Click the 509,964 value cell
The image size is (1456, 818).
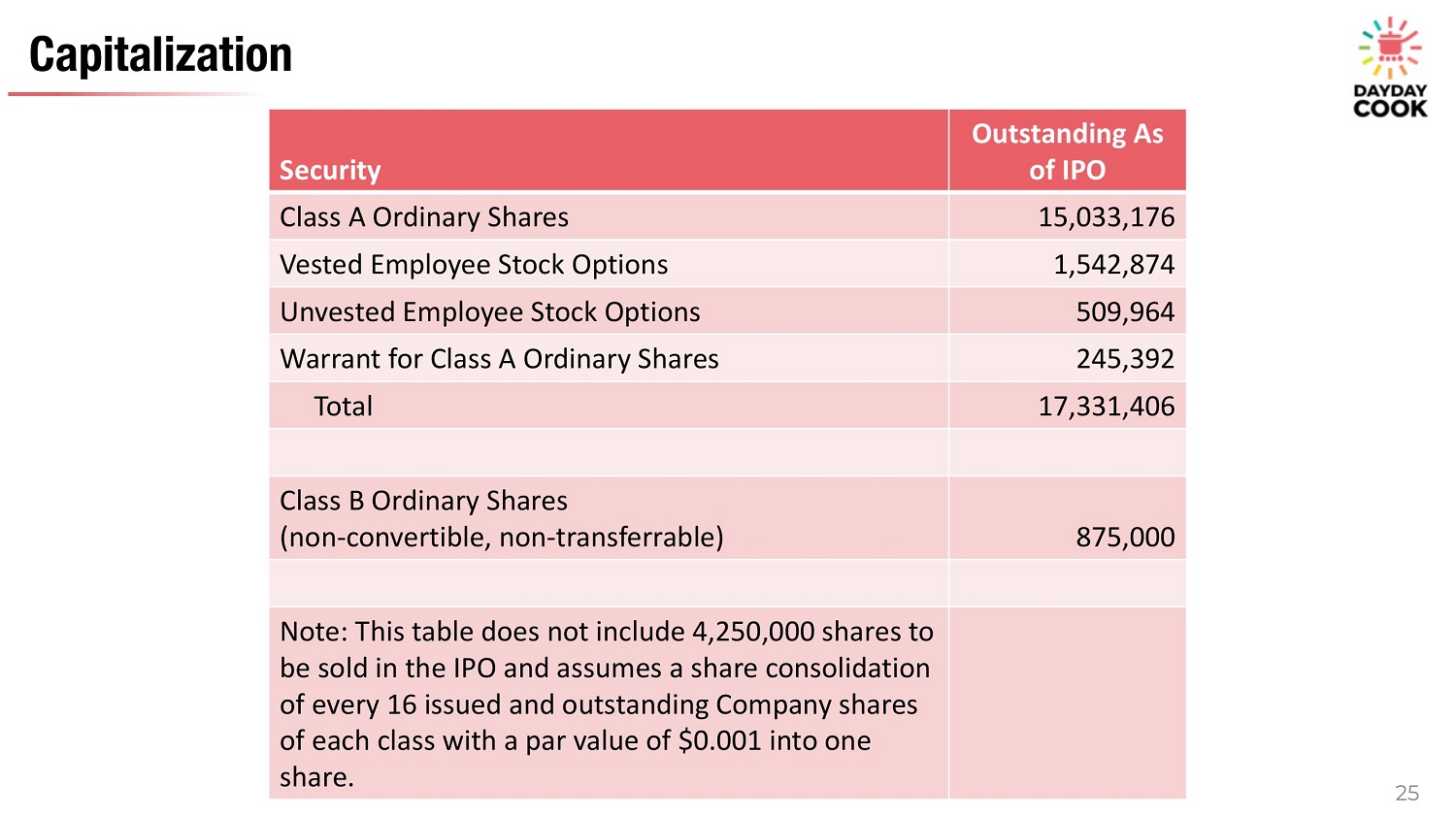tap(1125, 312)
